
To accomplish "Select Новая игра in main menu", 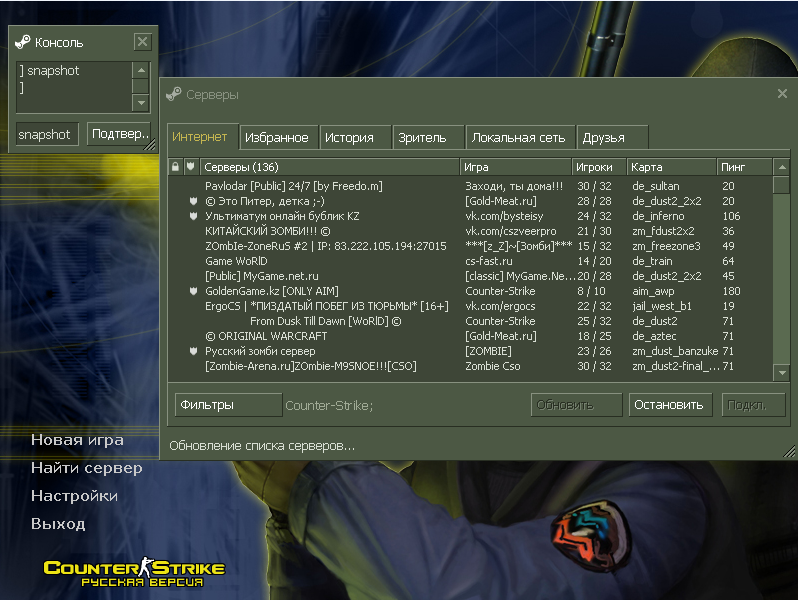I will pyautogui.click(x=77, y=440).
